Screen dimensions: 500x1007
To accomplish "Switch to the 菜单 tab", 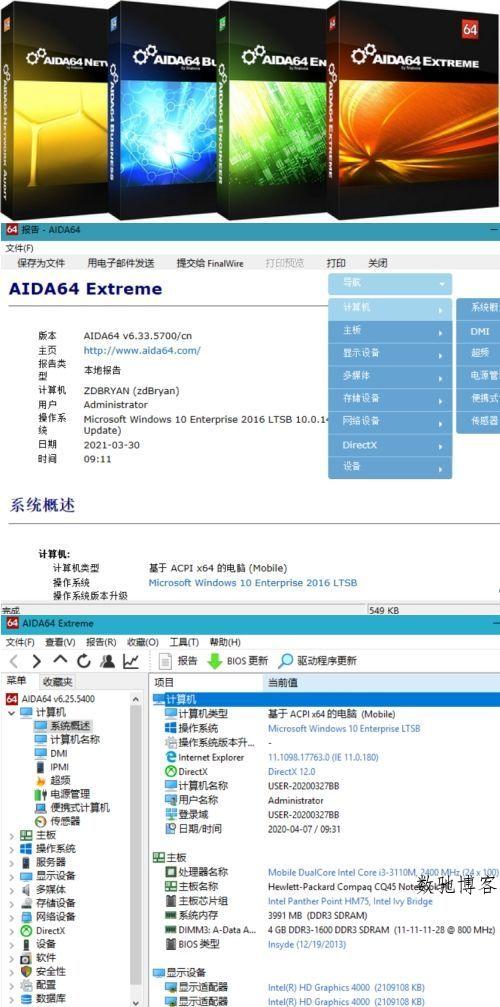I will coord(17,681).
